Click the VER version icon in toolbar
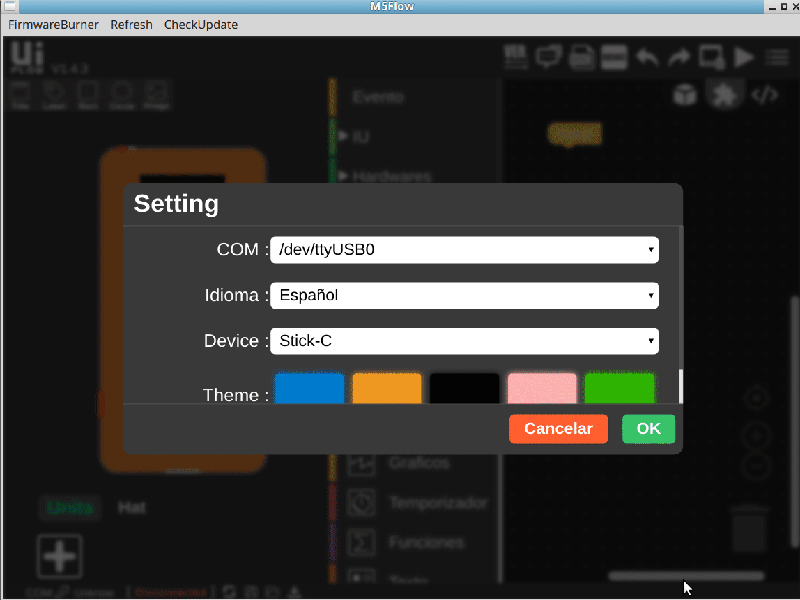Viewport: 800px width, 600px height. pyautogui.click(x=515, y=57)
